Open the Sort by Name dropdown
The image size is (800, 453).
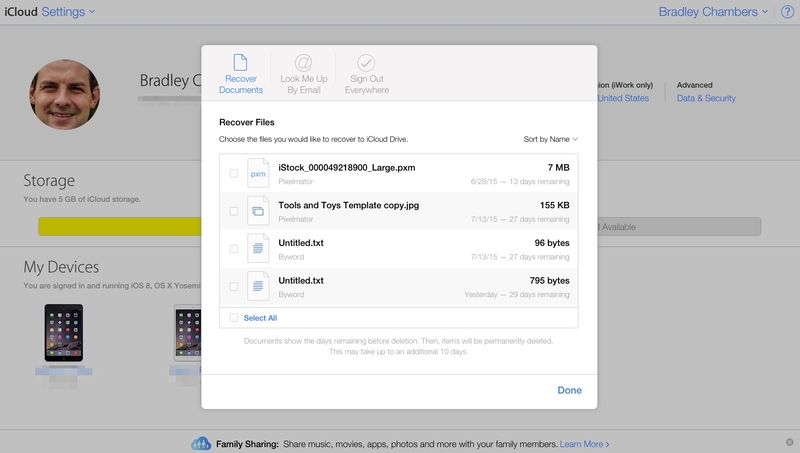click(x=551, y=139)
